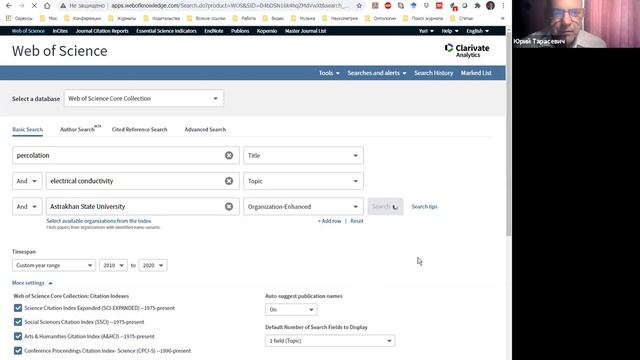Uncheck Conference Proceedings Citation Index checkbox

[x=18, y=351]
